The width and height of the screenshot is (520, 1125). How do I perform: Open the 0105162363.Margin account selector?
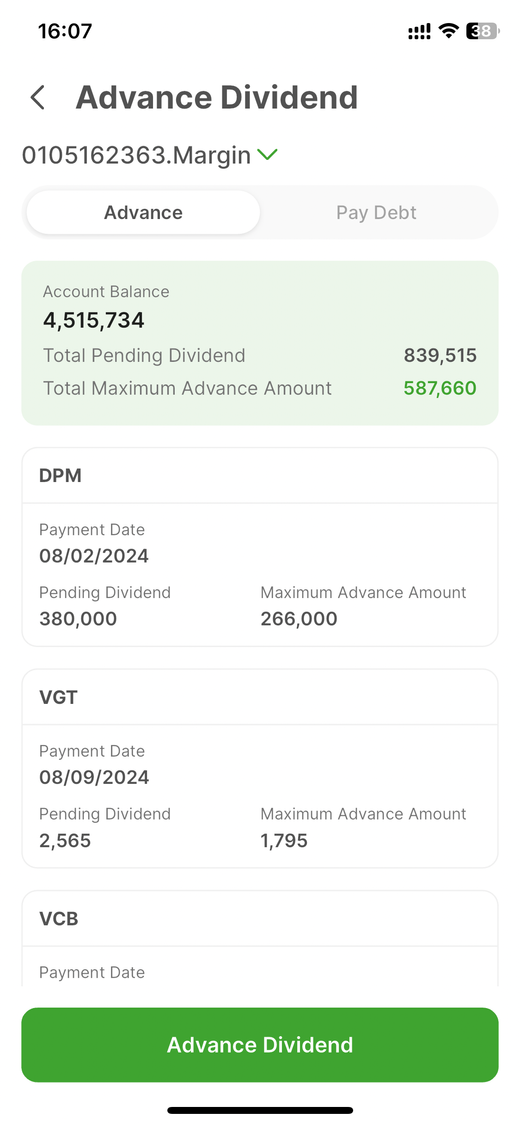coord(149,154)
